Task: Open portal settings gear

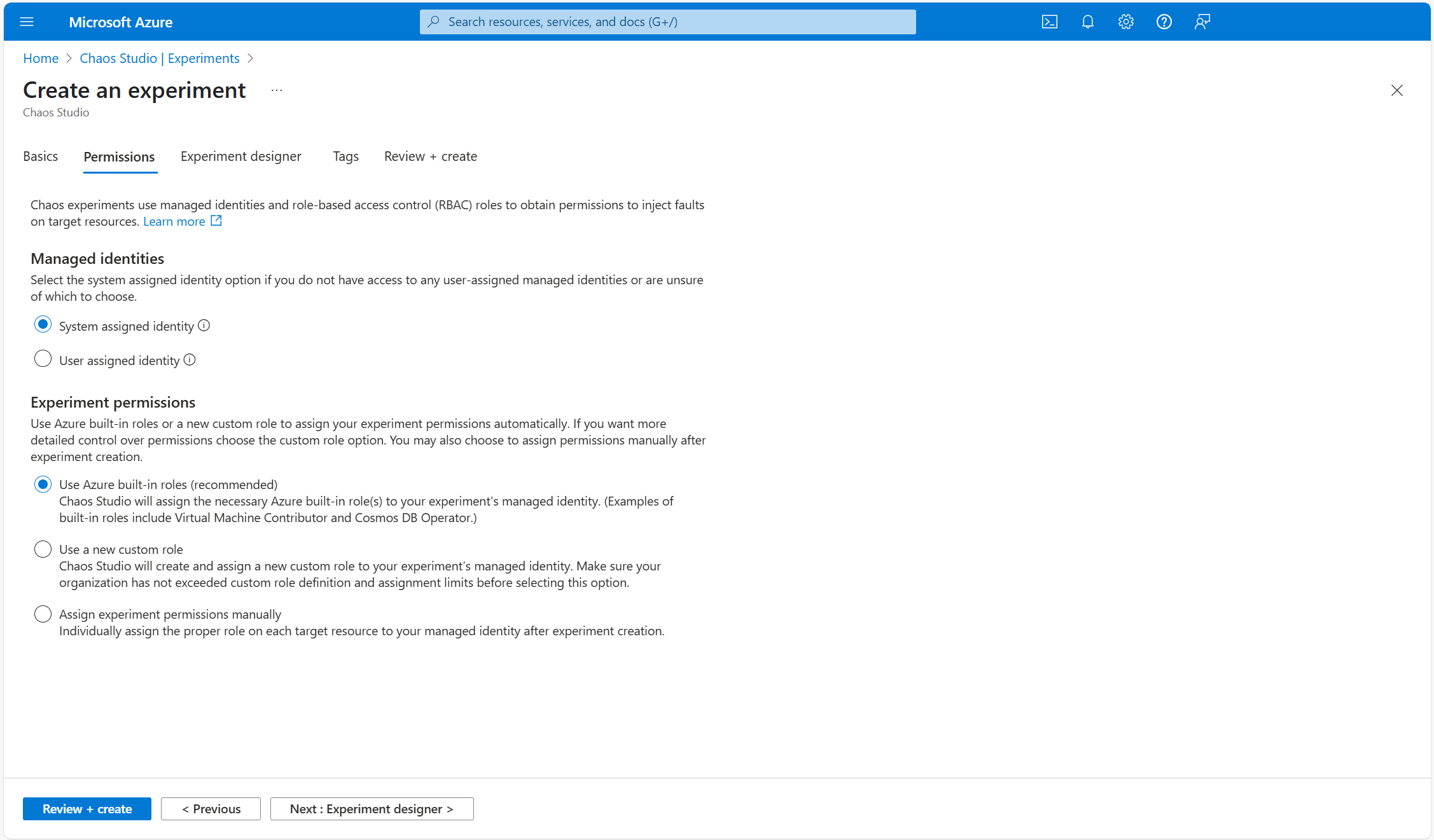Action: point(1125,22)
